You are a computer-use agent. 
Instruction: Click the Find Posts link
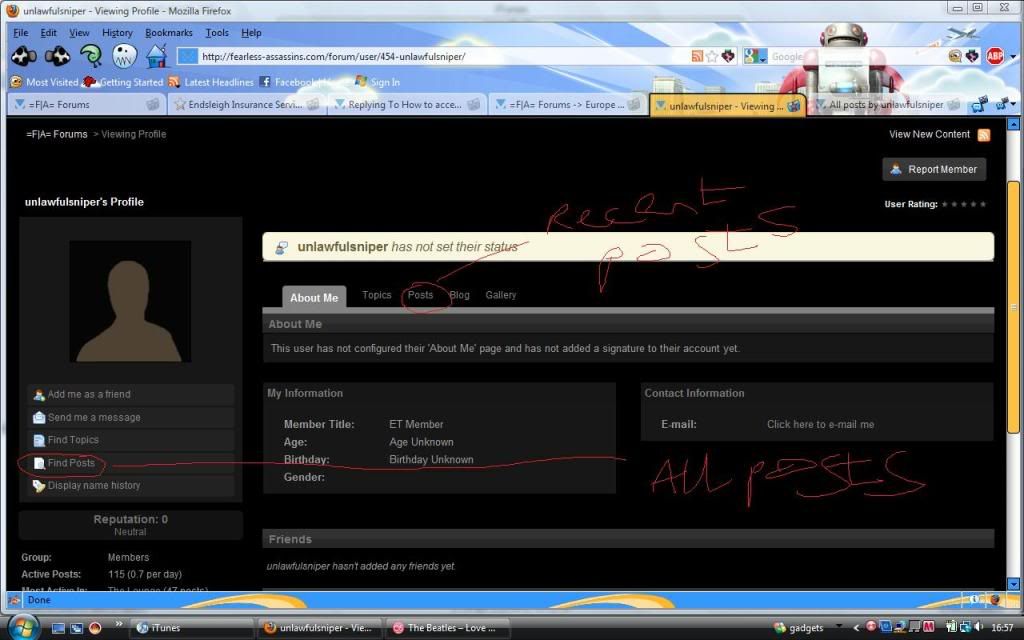click(x=131, y=463)
